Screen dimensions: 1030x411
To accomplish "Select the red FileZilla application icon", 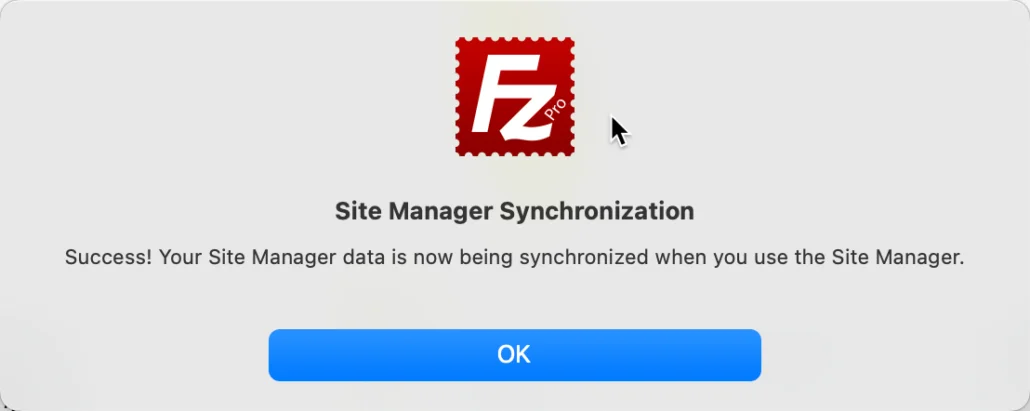I will click(515, 97).
